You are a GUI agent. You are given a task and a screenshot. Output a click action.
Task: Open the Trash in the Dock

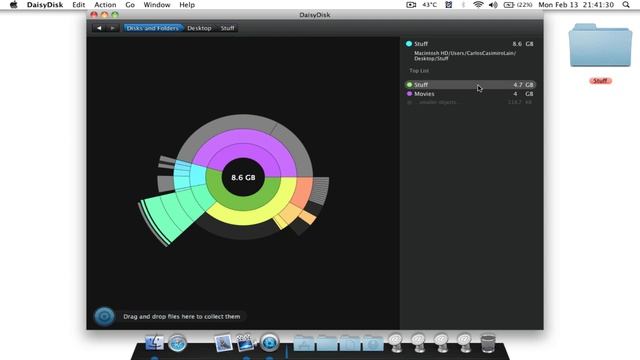[488, 343]
